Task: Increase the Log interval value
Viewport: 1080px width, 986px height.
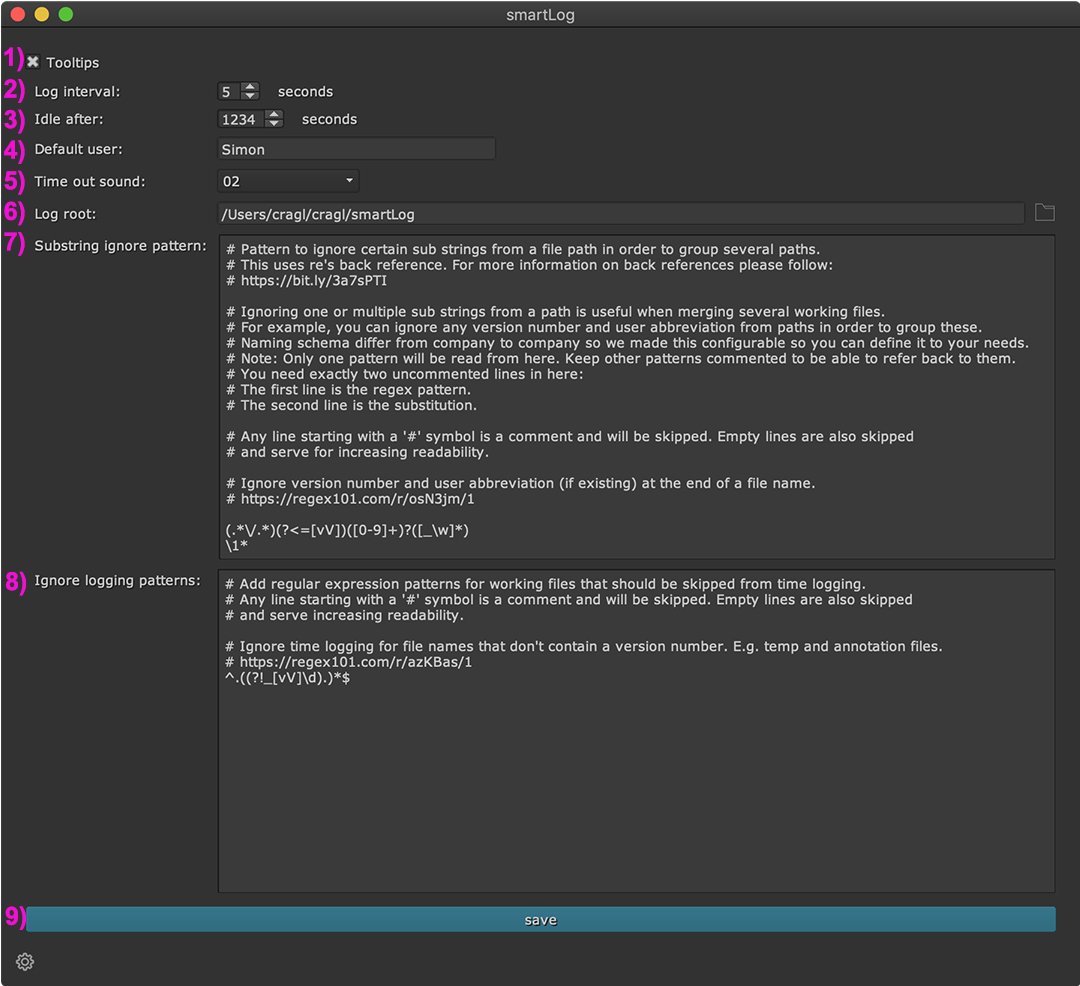Action: (x=250, y=87)
